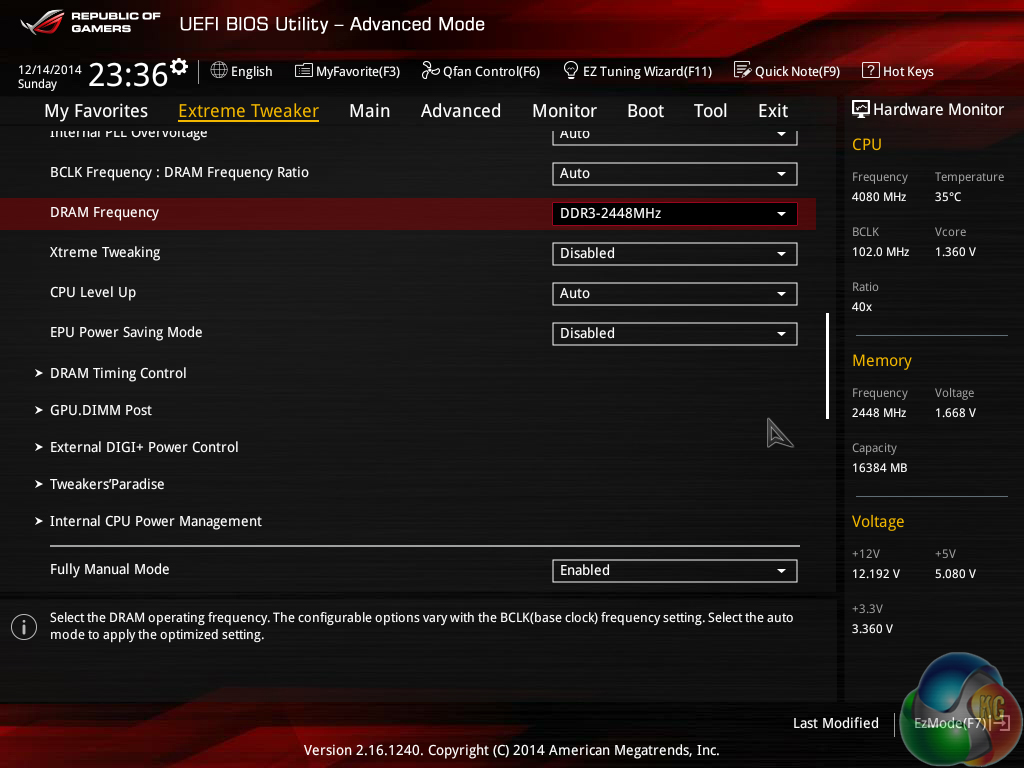Viewport: 1024px width, 768px height.
Task: Click the 12/14/2014 date text
Action: 50,69
